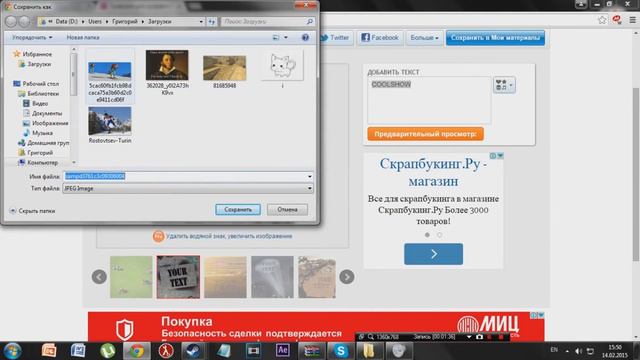Open the address bar history dropdown arrow

tap(201, 22)
